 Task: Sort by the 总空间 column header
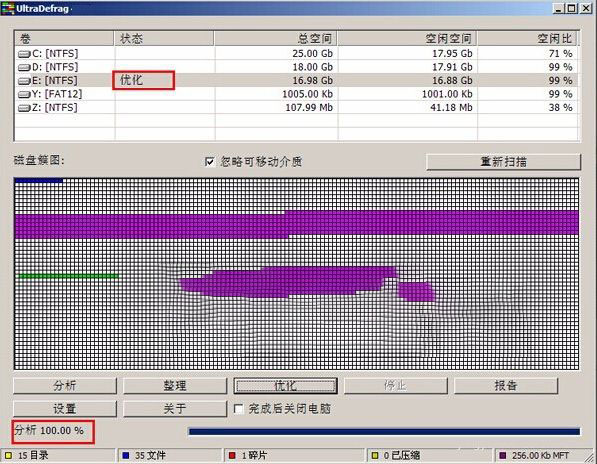coord(276,38)
